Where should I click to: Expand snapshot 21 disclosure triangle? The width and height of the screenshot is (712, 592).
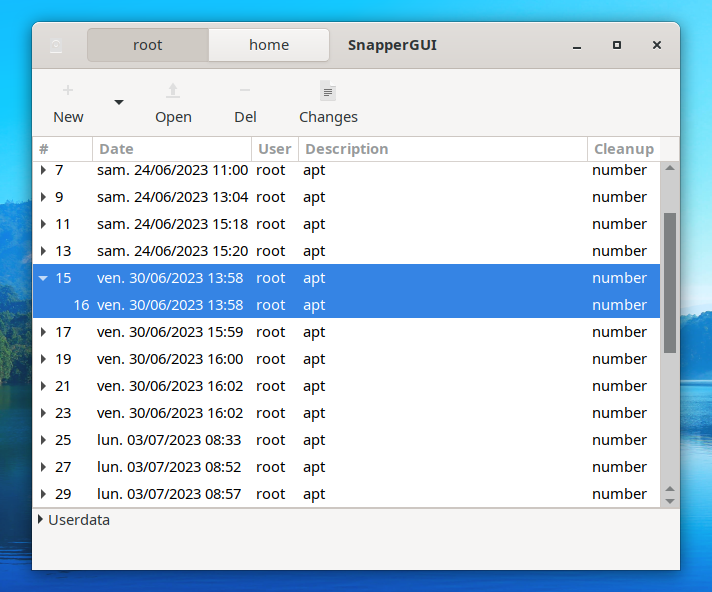click(43, 386)
